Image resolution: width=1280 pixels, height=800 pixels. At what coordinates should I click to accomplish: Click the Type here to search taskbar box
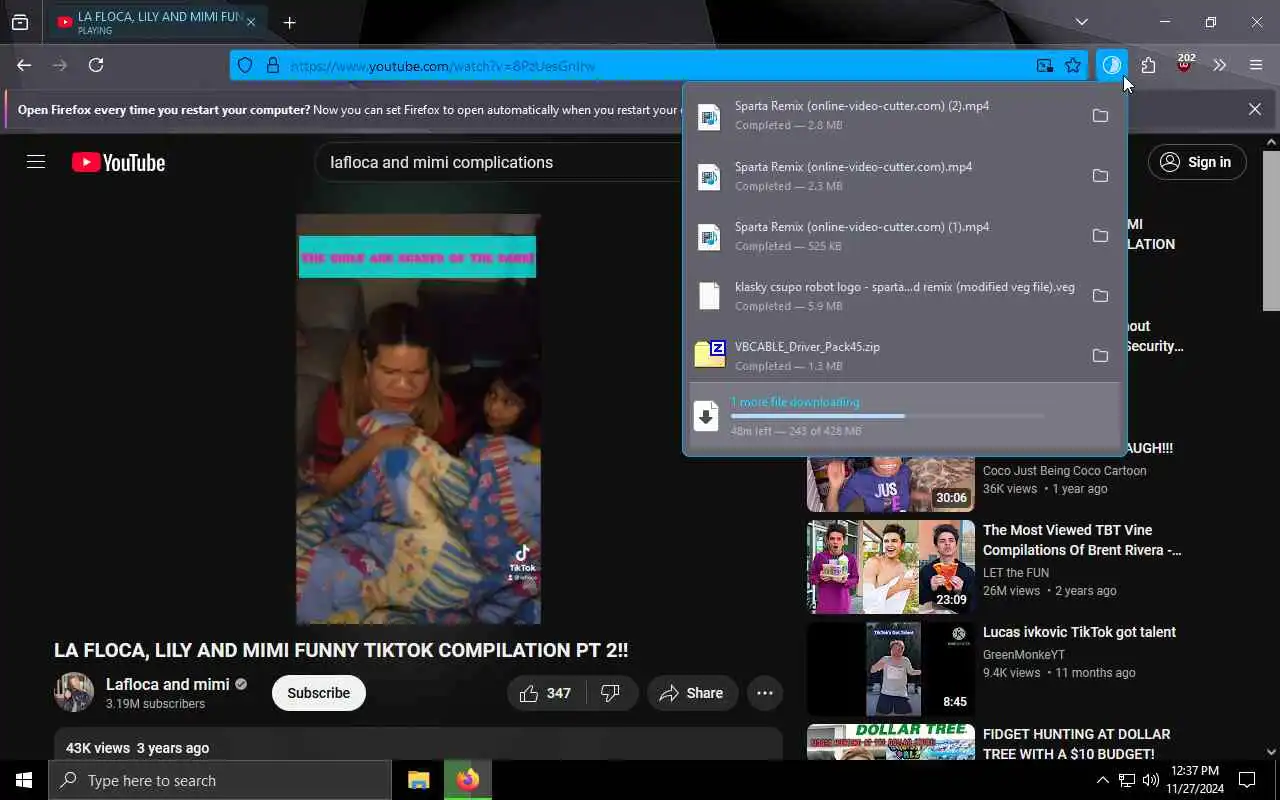pos(220,780)
